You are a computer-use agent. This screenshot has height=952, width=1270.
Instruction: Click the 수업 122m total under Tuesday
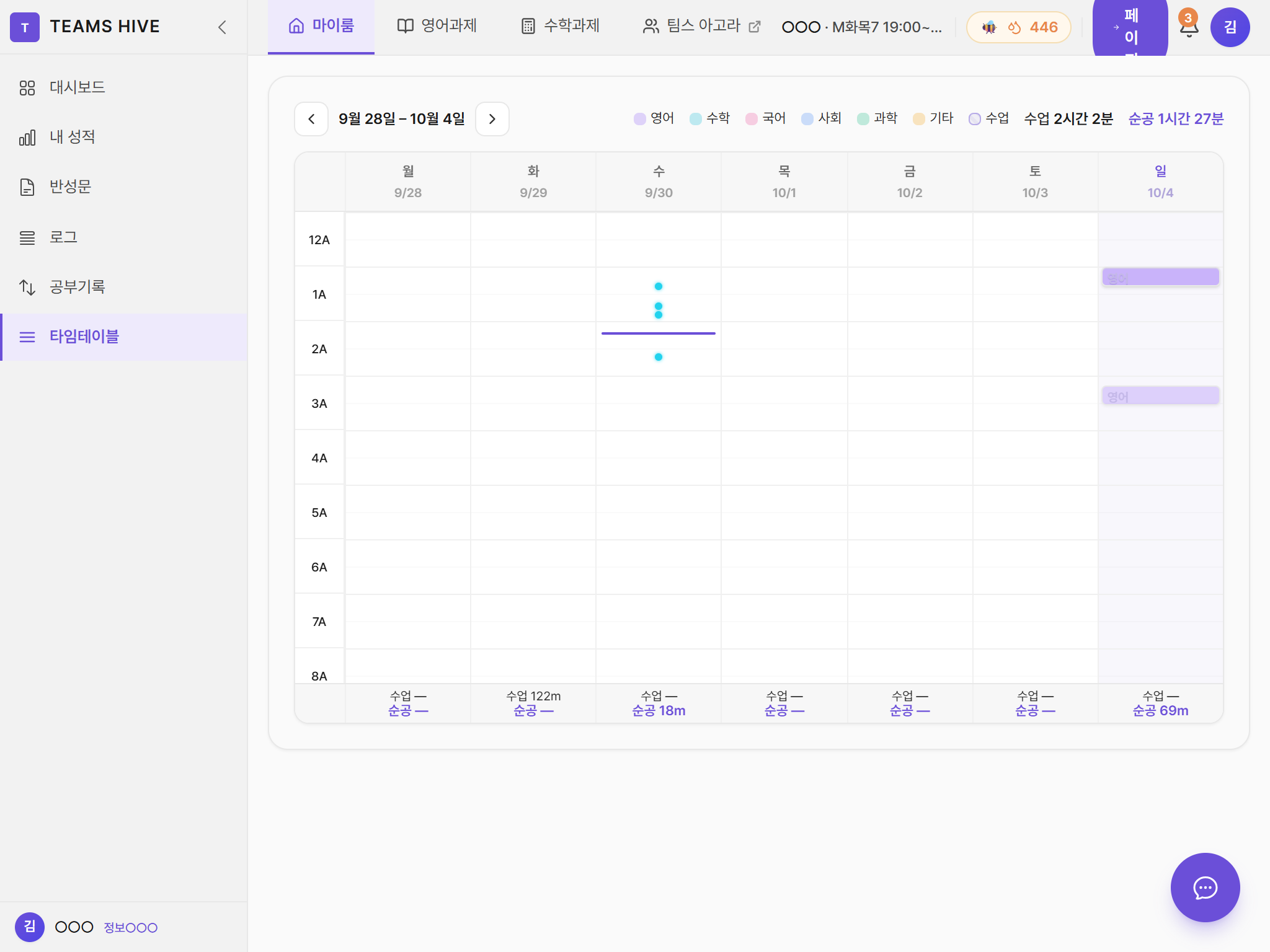click(x=533, y=696)
